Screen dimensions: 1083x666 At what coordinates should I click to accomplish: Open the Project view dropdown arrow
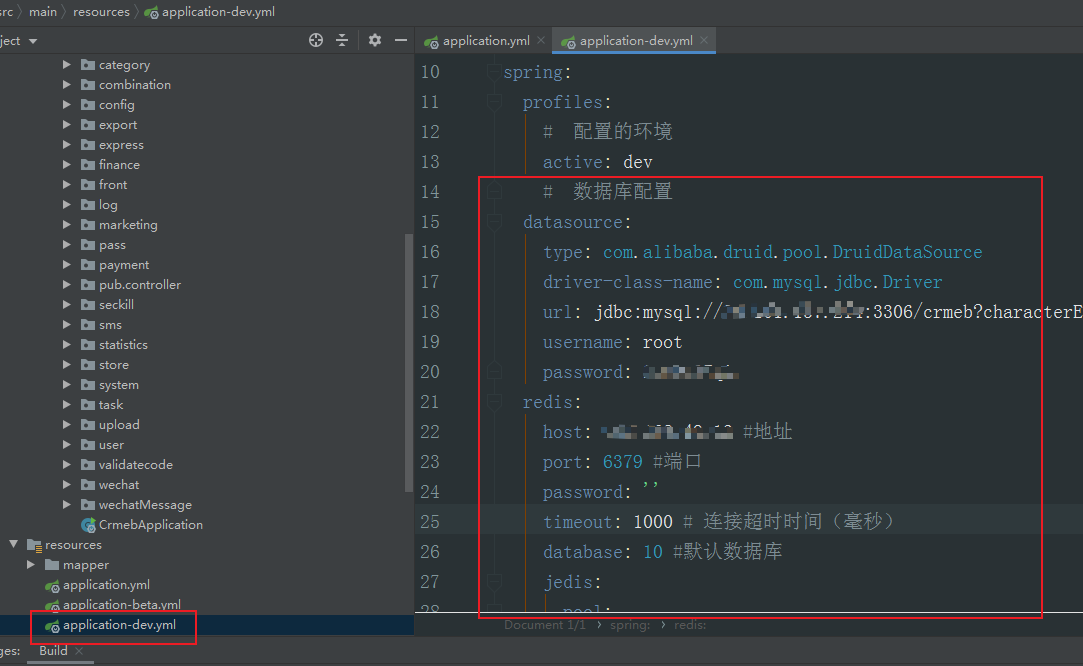(32, 41)
